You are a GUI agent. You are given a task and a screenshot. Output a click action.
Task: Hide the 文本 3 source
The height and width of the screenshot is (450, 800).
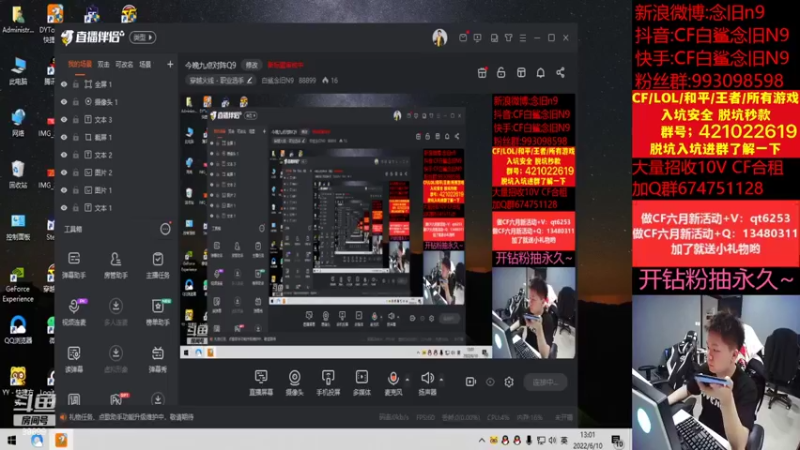point(64,119)
